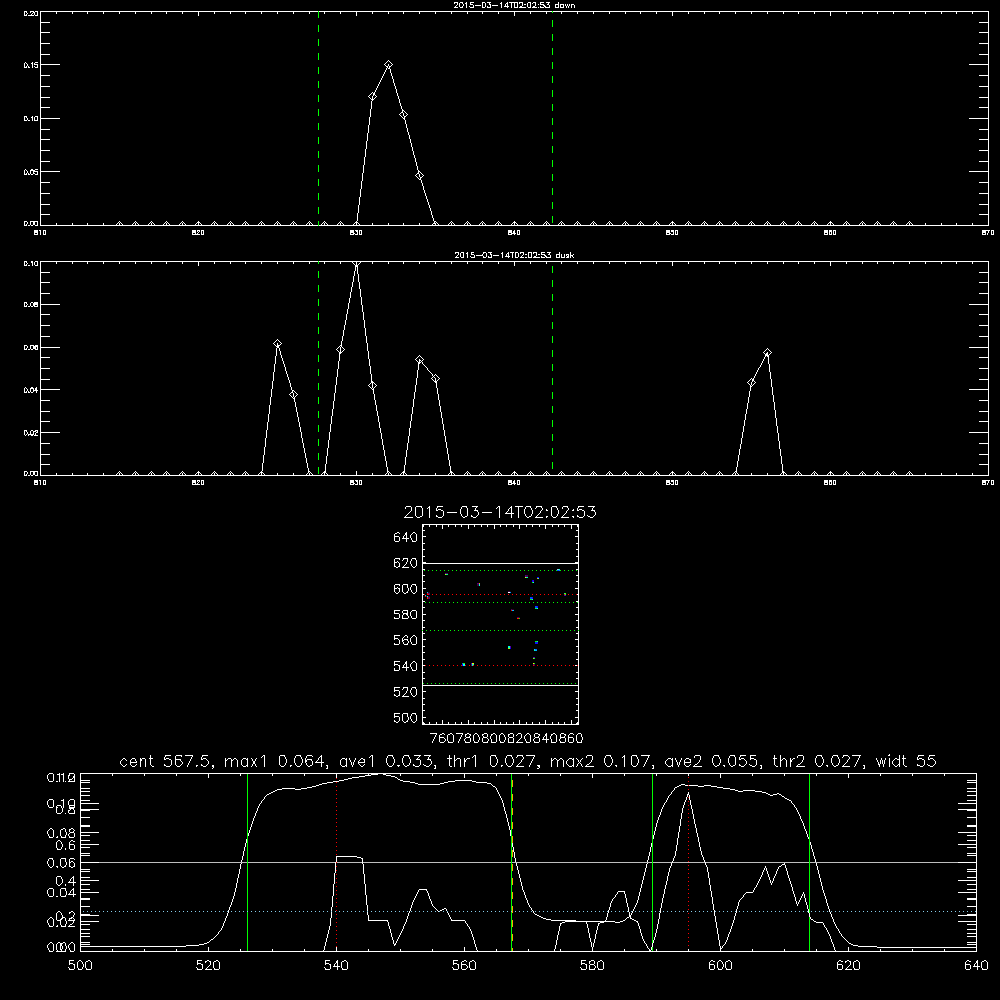Click the dawn plot title text

(x=514, y=5)
